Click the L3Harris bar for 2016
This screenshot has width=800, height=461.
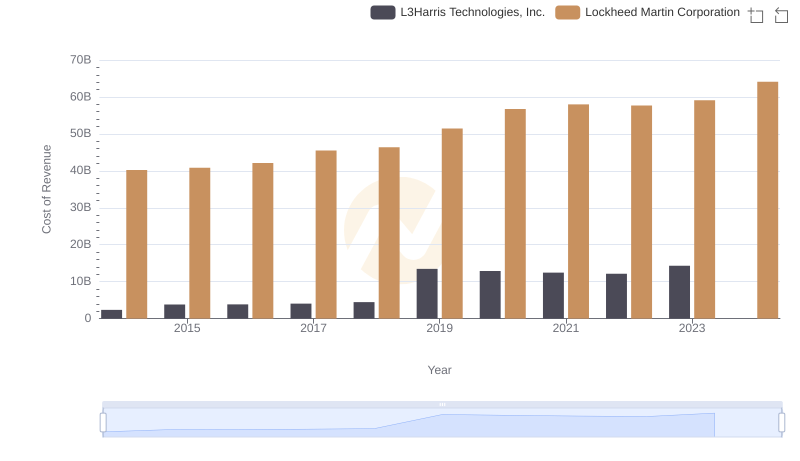pos(238,312)
